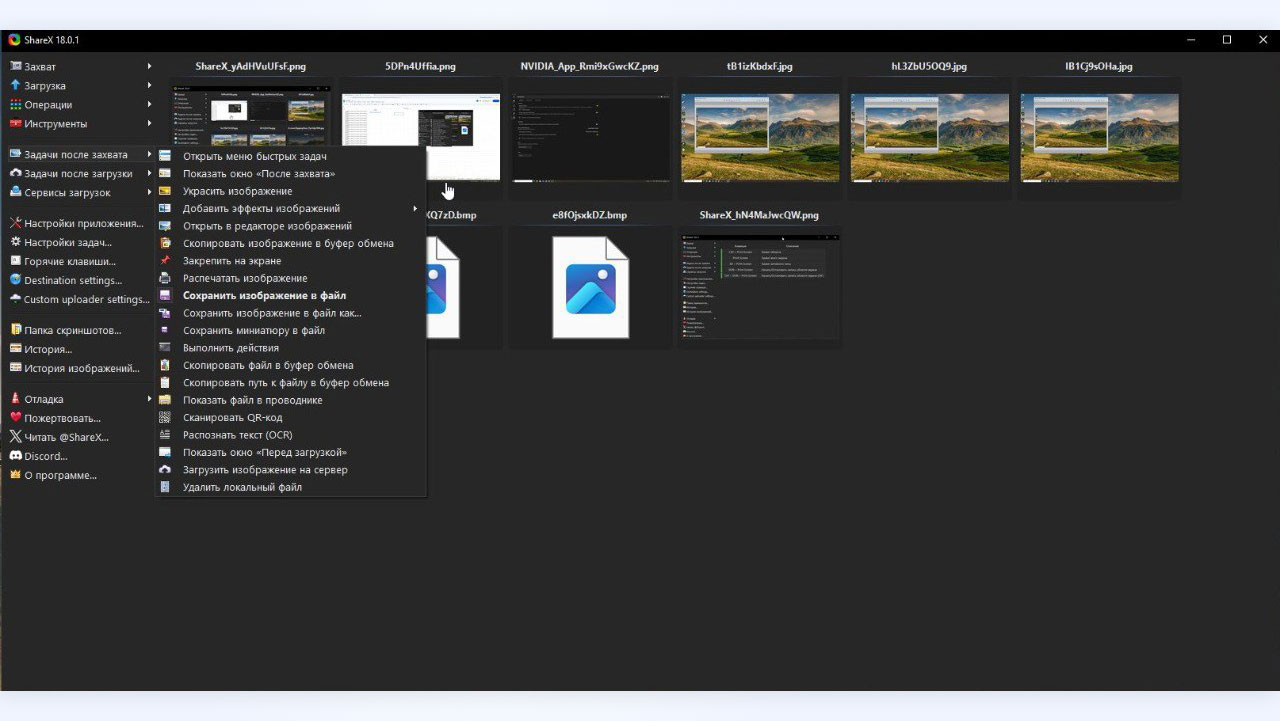Open «Настройки приложения...»
This screenshot has width=1280, height=721.
point(83,224)
